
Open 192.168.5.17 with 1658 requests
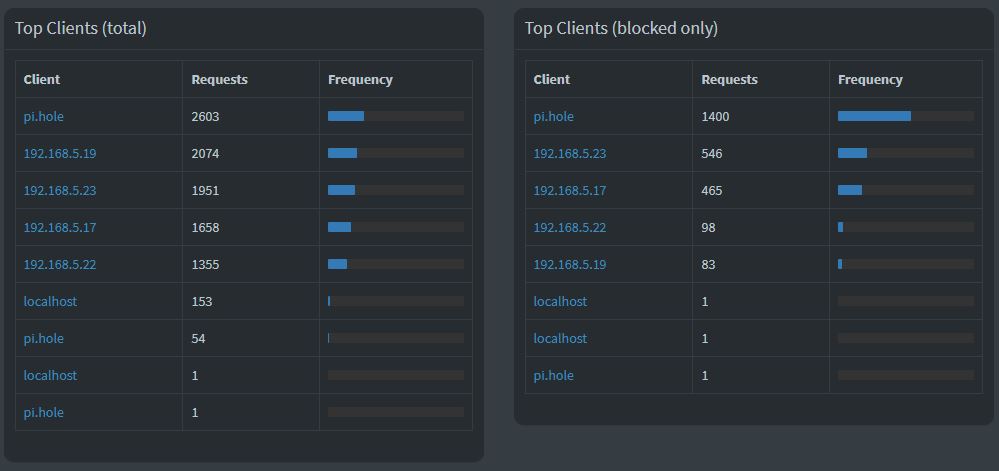pyautogui.click(x=60, y=228)
